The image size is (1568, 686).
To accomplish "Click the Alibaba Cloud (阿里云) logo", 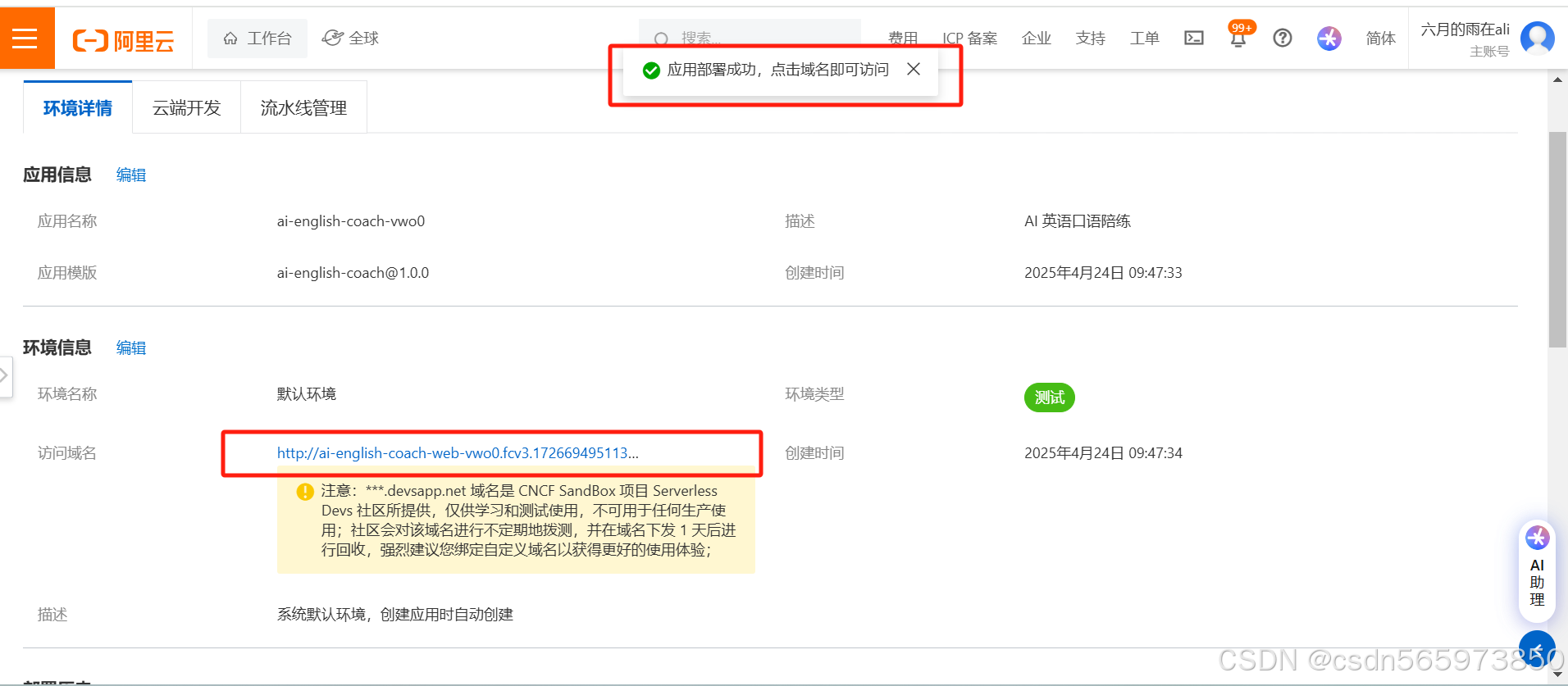I will (124, 39).
